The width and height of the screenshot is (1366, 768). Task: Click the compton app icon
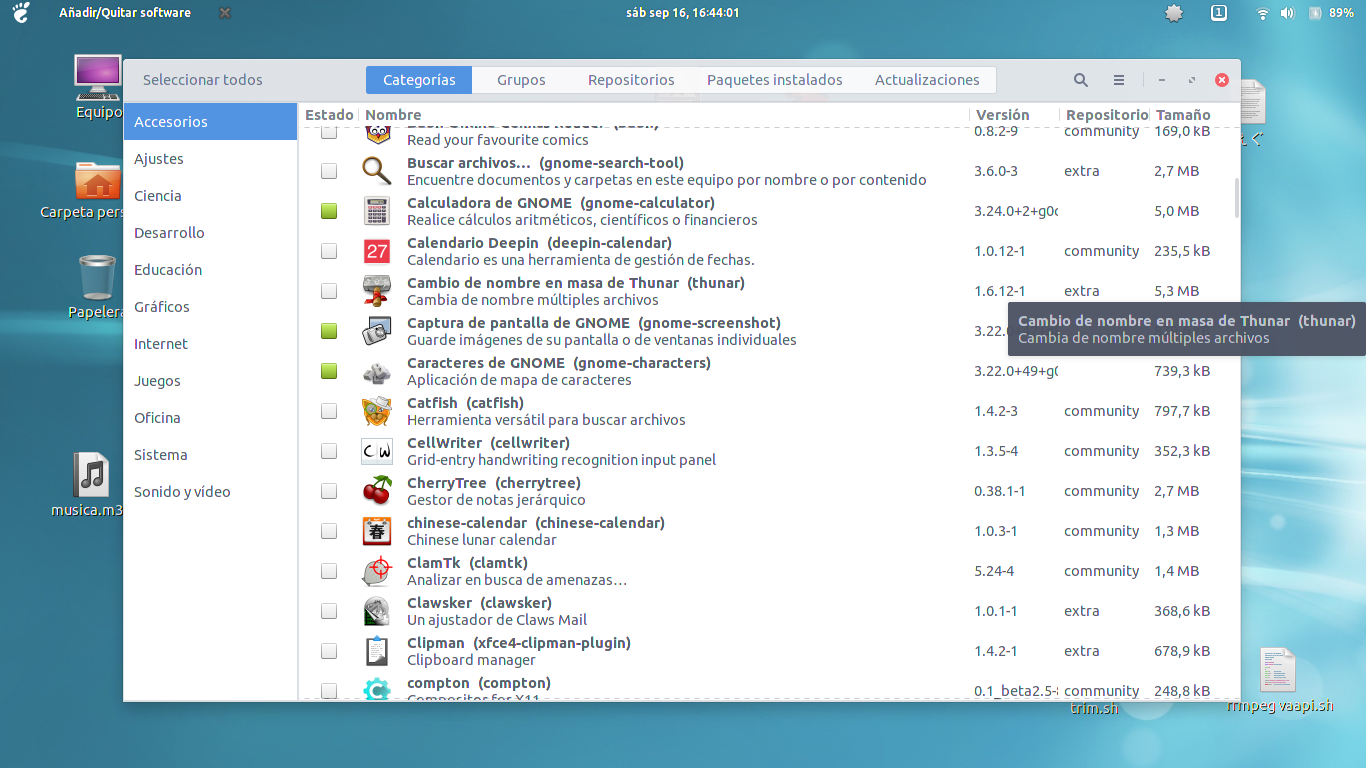click(377, 689)
